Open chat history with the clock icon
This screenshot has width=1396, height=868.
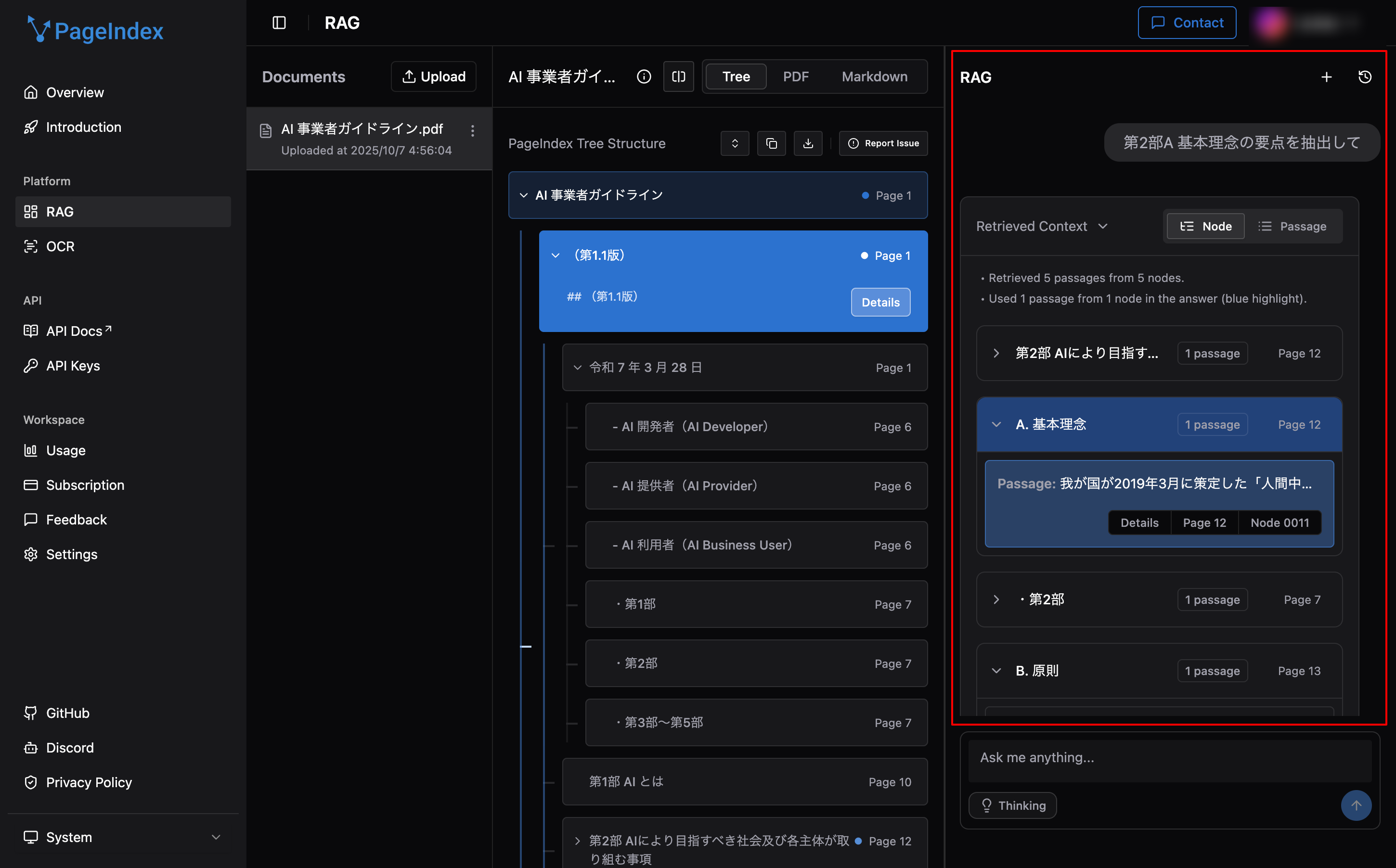(x=1365, y=77)
